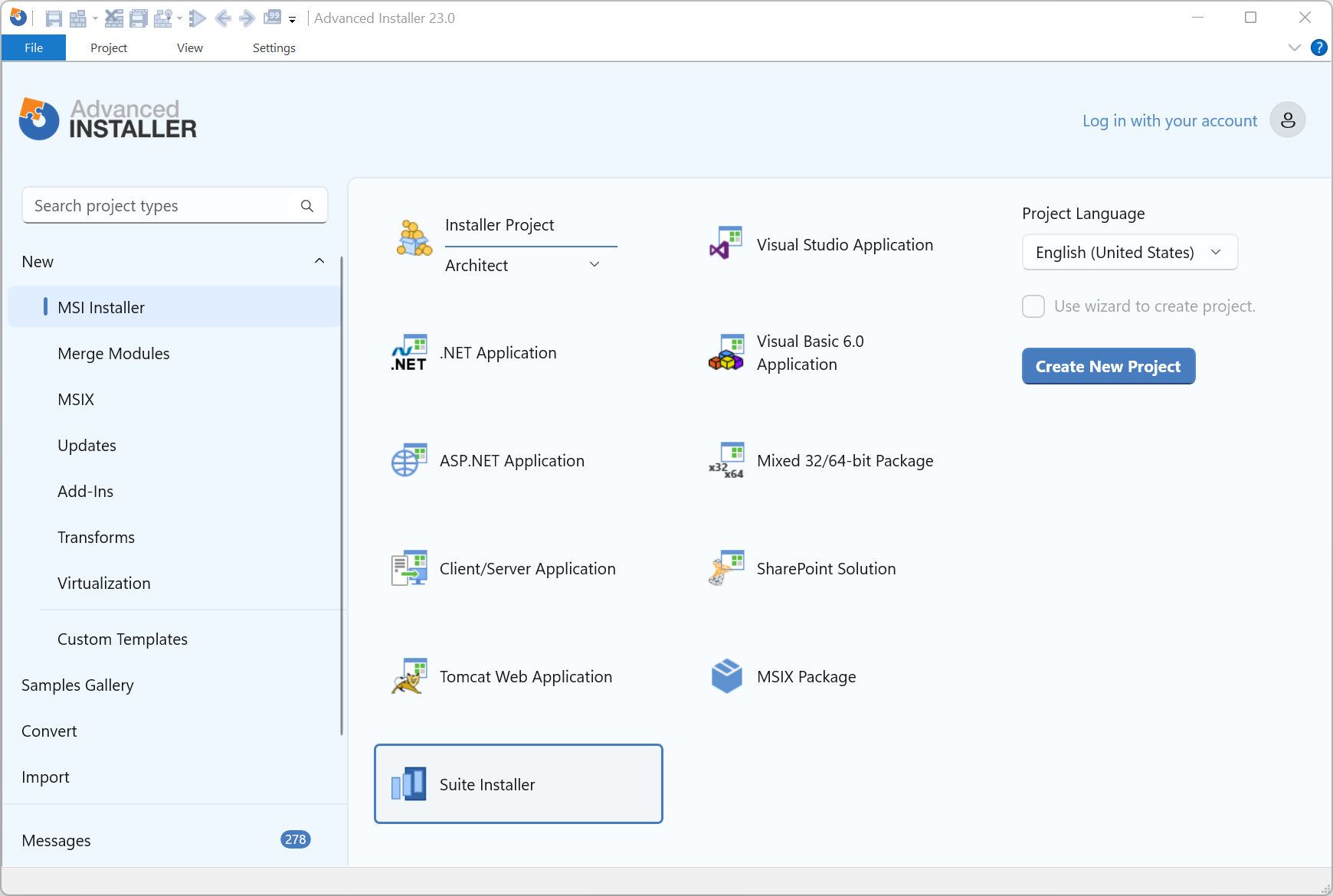Click the Search project types field
Viewport: 1333px width, 896px height.
tap(175, 205)
